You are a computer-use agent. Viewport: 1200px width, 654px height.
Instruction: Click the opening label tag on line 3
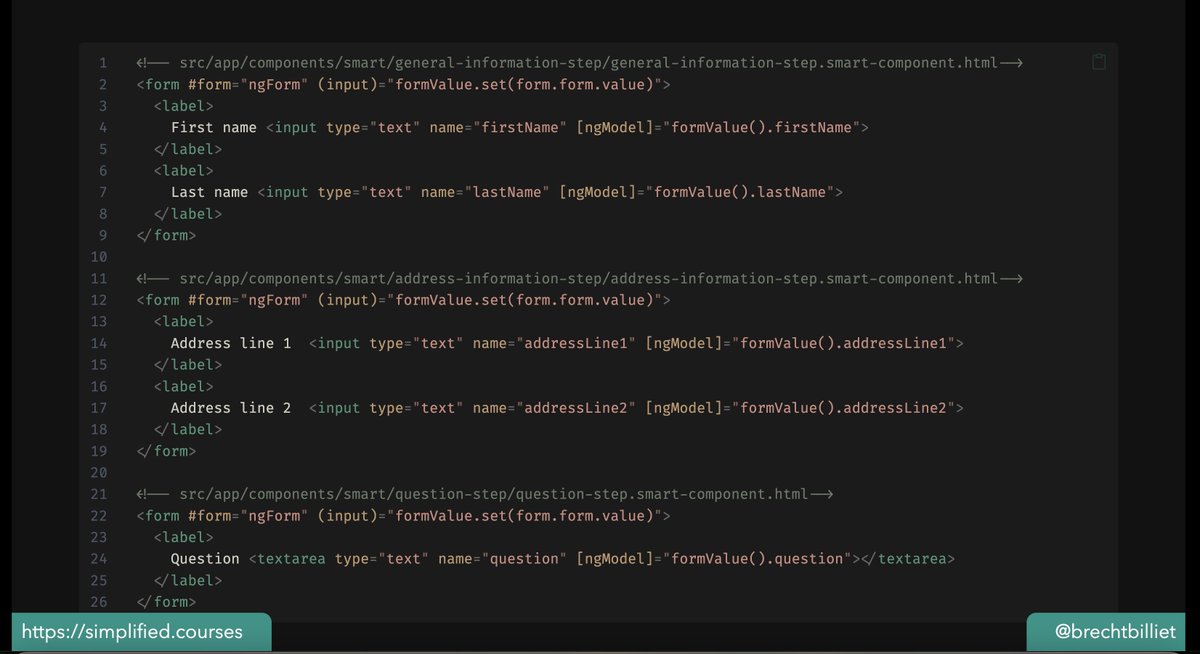point(184,107)
